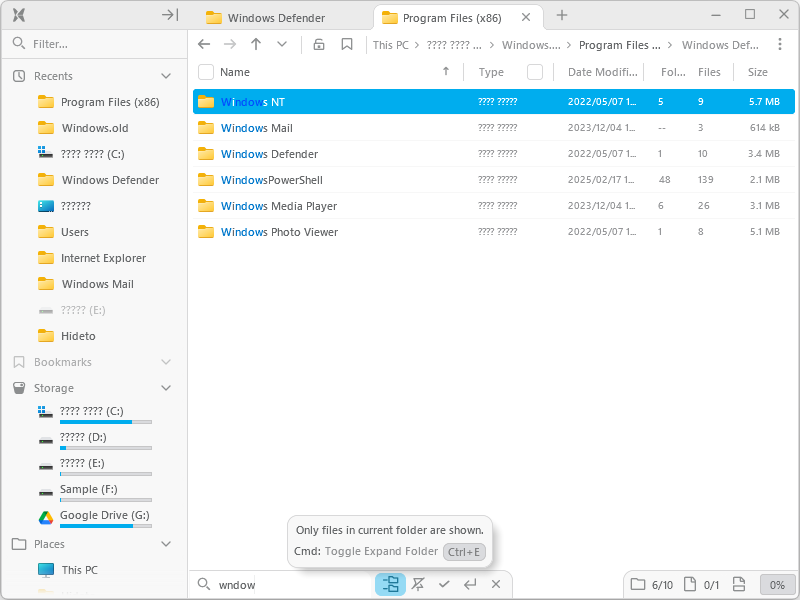Toggle the Expand Folder search button
The image size is (800, 600).
point(390,584)
